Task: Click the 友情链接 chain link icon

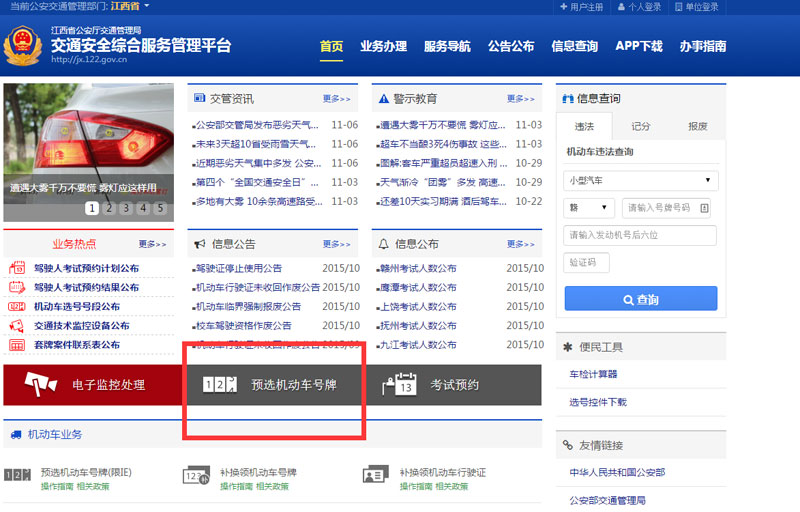Action: tap(568, 445)
